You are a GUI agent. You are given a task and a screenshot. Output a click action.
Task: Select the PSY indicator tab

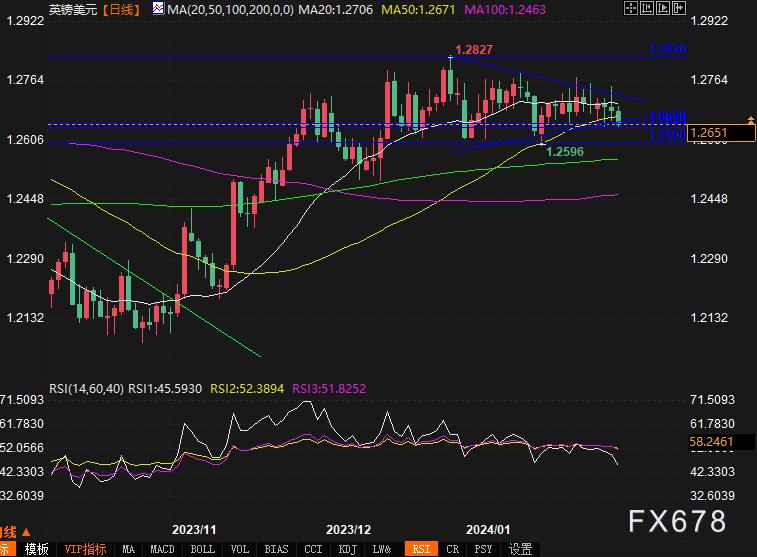[x=484, y=549]
